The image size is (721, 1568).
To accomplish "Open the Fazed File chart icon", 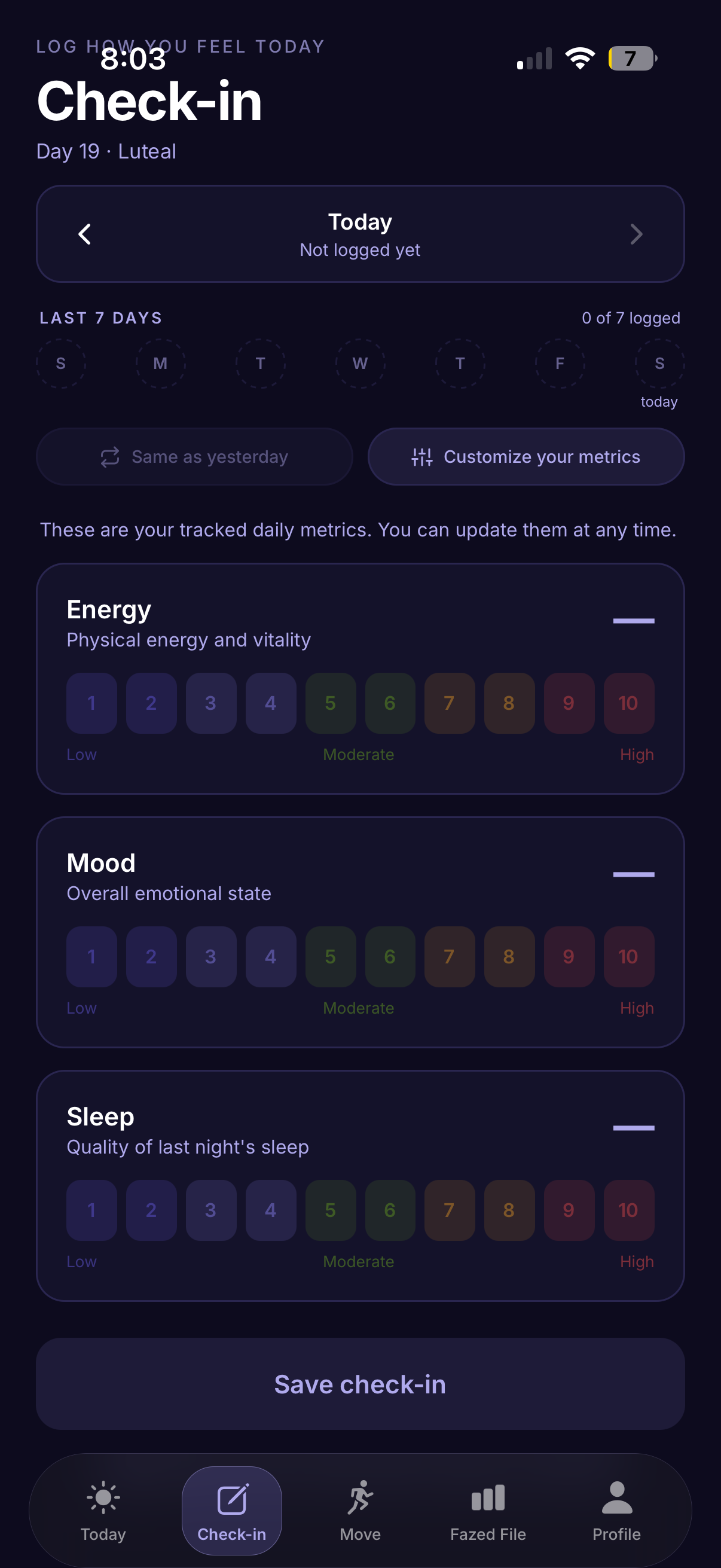I will [x=488, y=1497].
